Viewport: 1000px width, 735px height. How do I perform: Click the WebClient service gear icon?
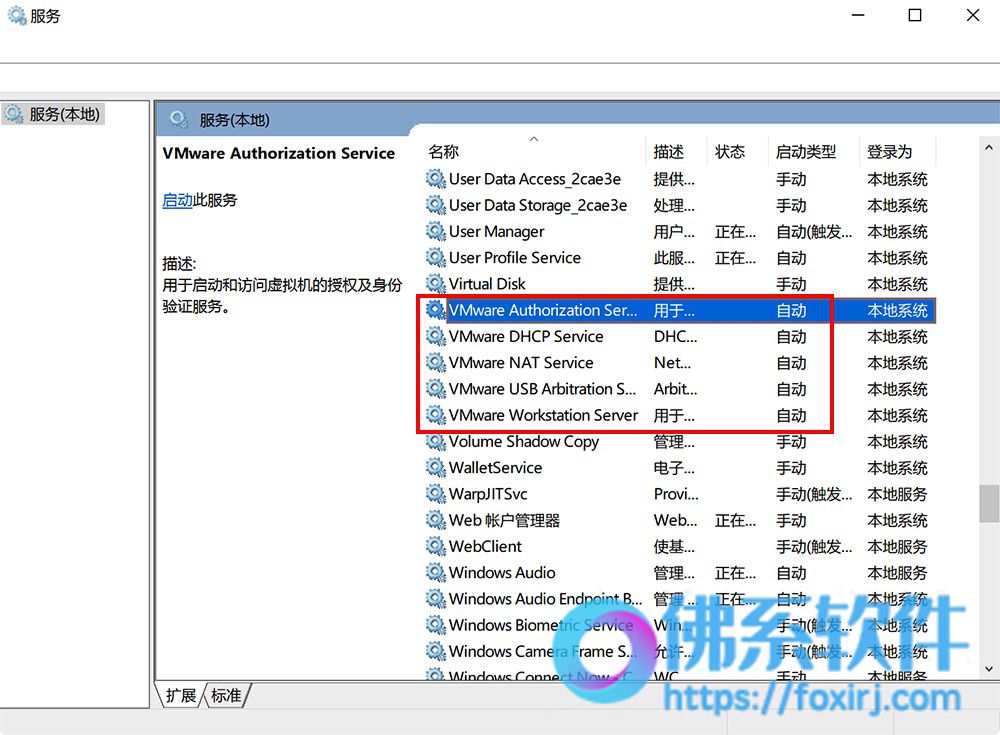click(x=436, y=546)
